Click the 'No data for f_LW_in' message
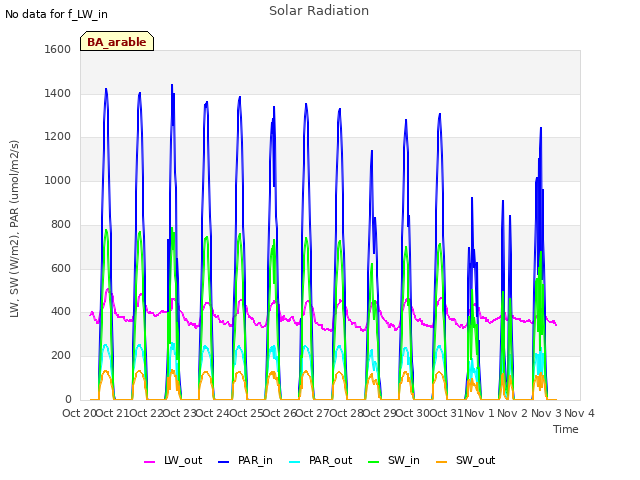The width and height of the screenshot is (640, 480). click(56, 14)
